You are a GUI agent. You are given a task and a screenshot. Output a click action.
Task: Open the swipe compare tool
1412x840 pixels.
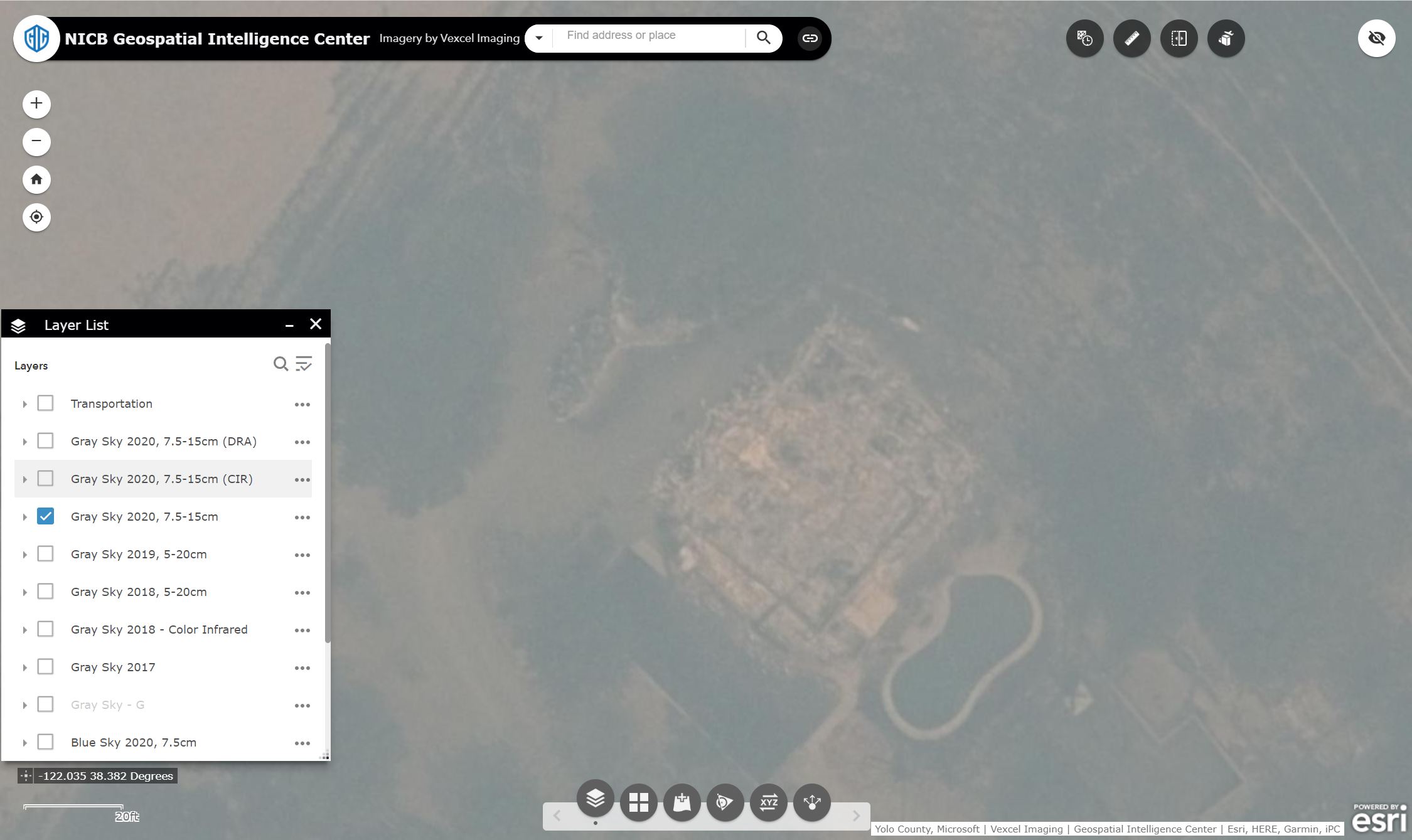(1179, 38)
